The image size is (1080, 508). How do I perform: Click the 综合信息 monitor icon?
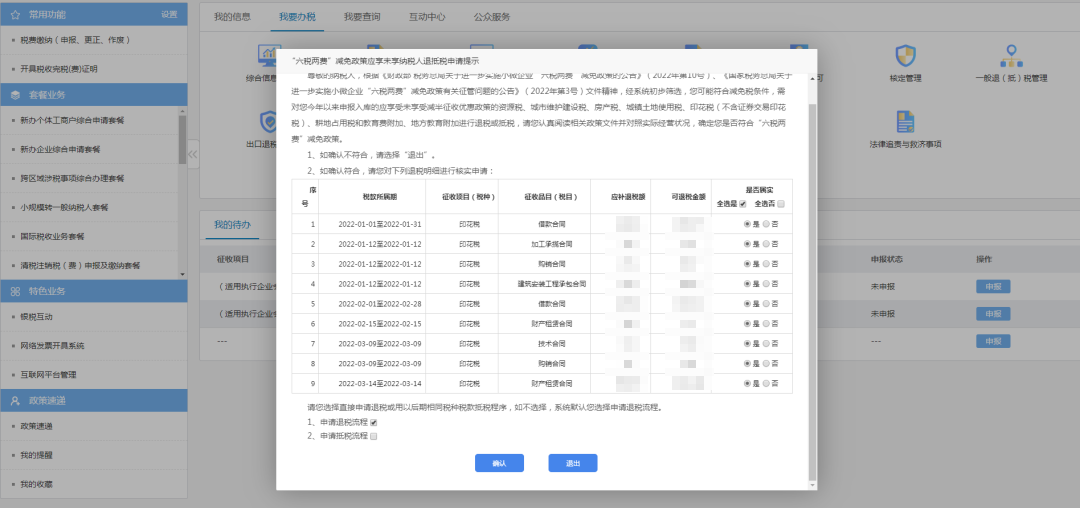(x=269, y=55)
